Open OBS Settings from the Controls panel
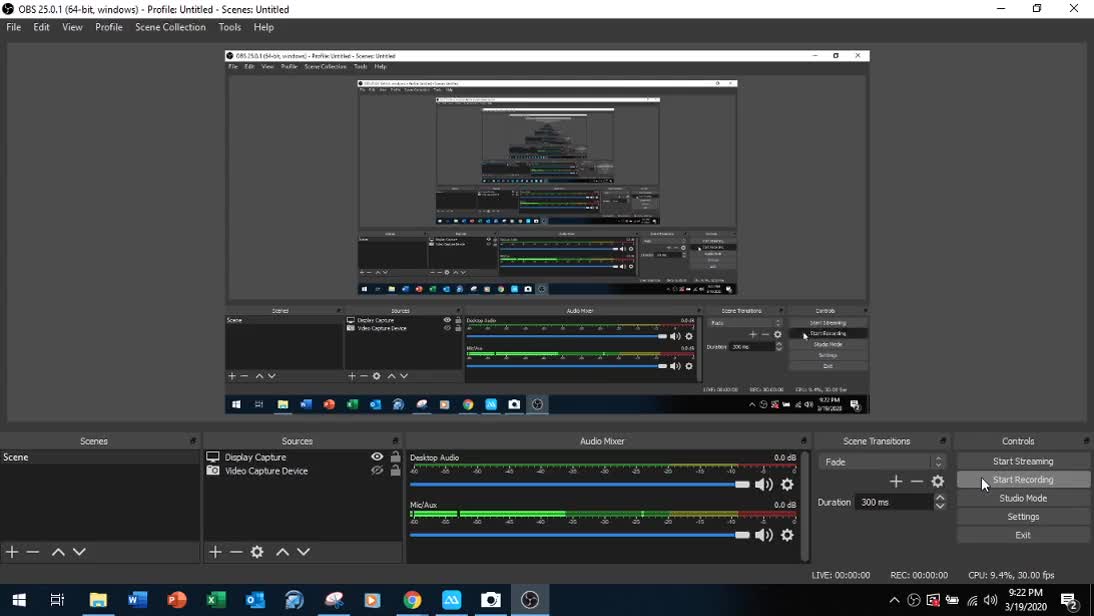 pyautogui.click(x=1023, y=517)
